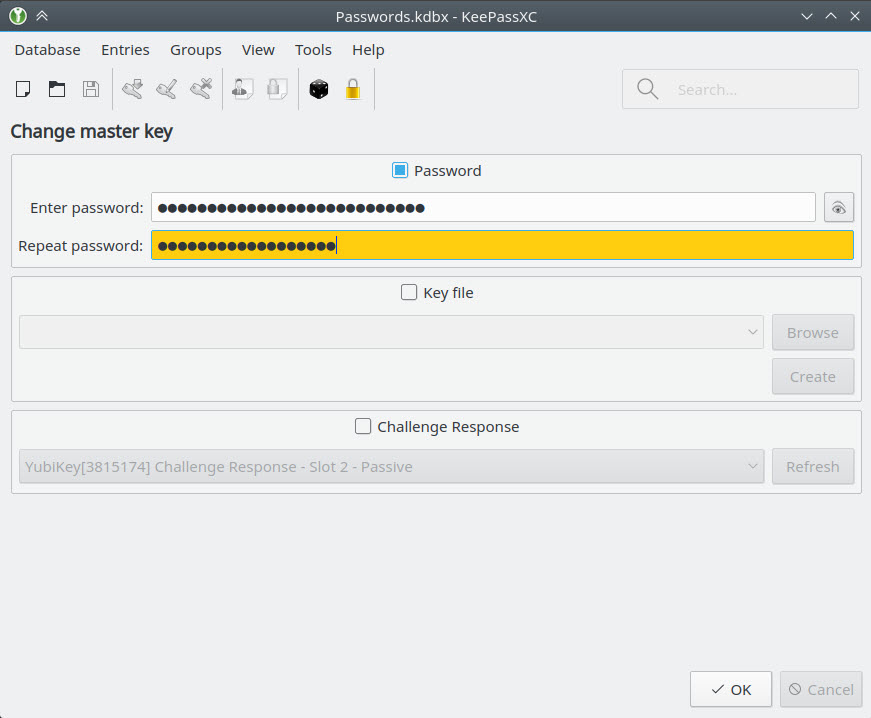Enable the Challenge Response checkbox
Screen dimensions: 871x718
363,426
